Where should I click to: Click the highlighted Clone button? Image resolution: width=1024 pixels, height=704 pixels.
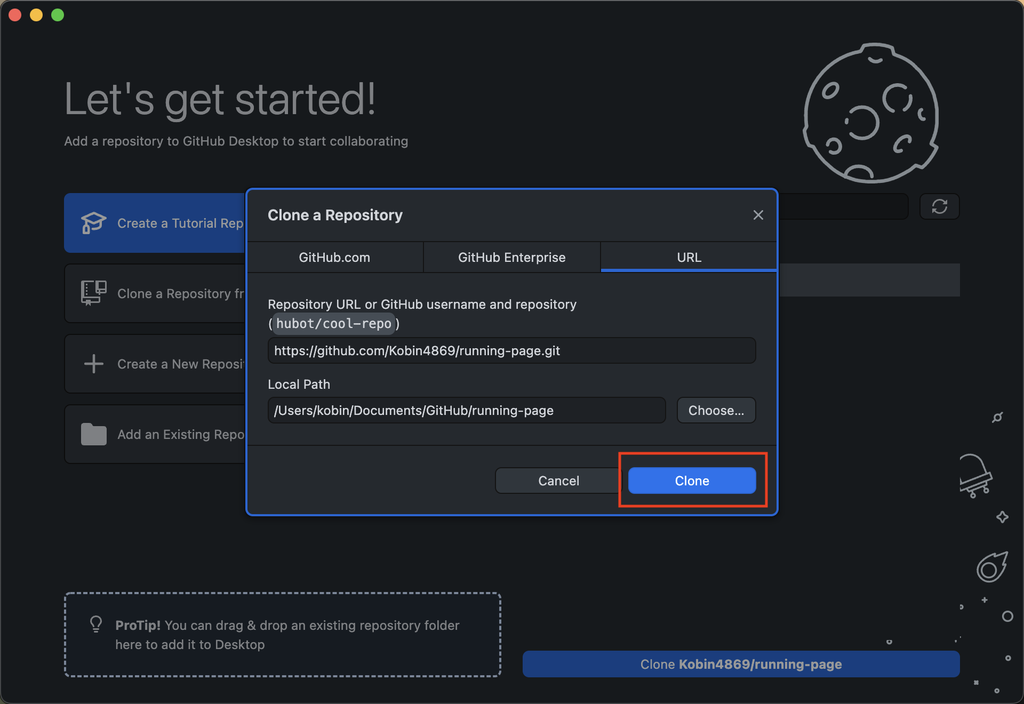point(691,480)
